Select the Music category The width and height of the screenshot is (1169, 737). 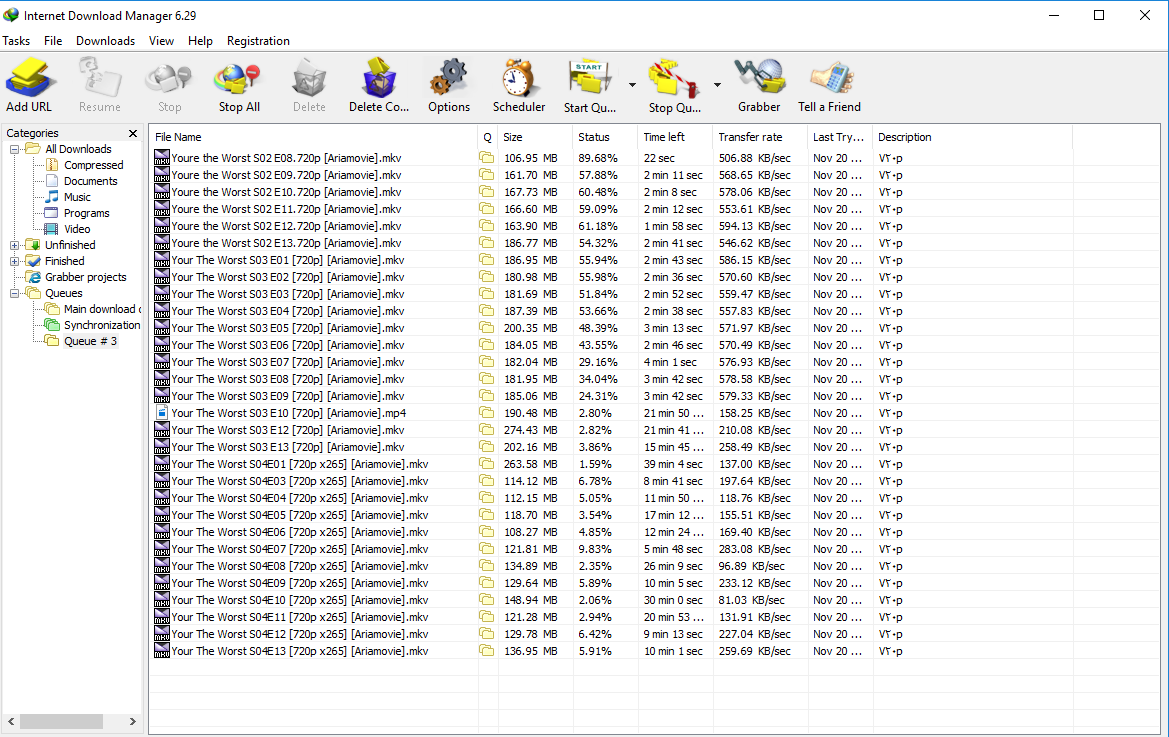click(x=77, y=197)
